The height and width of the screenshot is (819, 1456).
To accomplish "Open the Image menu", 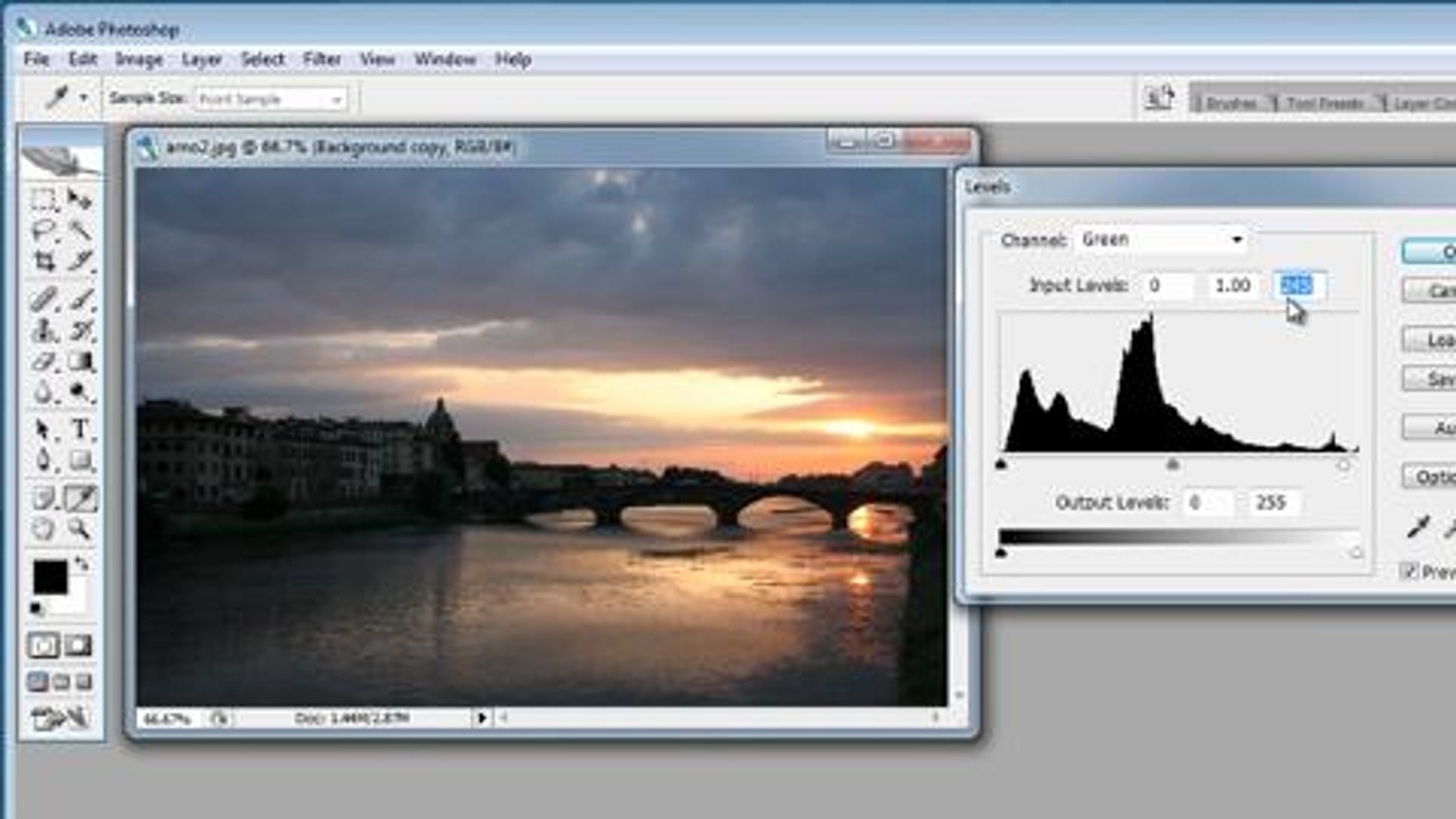I will click(138, 58).
